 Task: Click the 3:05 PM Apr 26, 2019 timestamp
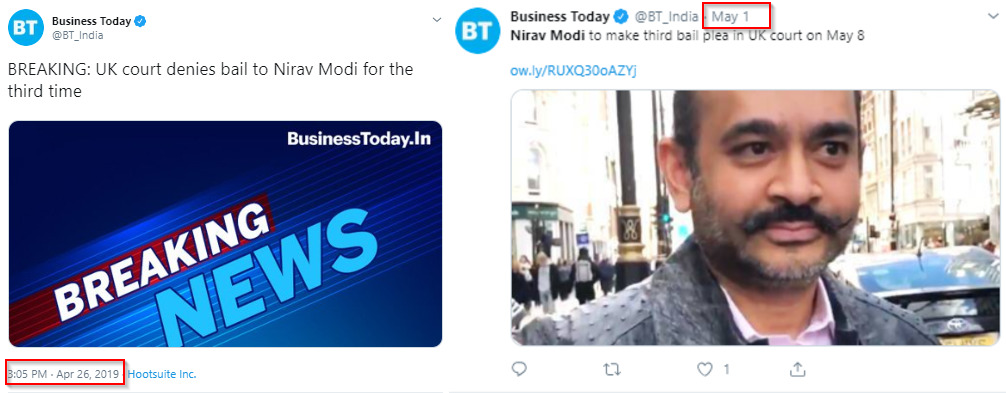[x=63, y=374]
